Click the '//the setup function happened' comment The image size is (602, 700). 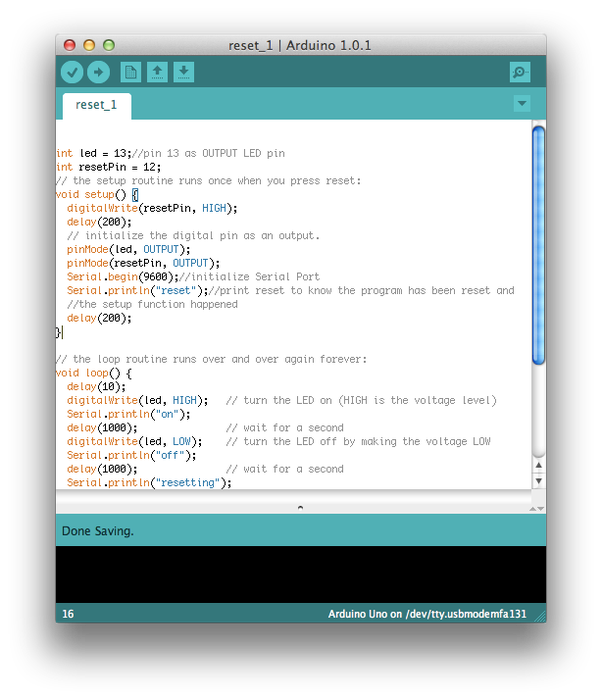coord(152,304)
